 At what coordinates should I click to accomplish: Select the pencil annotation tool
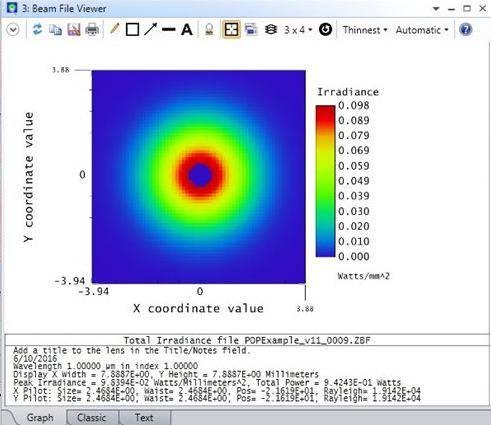point(114,29)
